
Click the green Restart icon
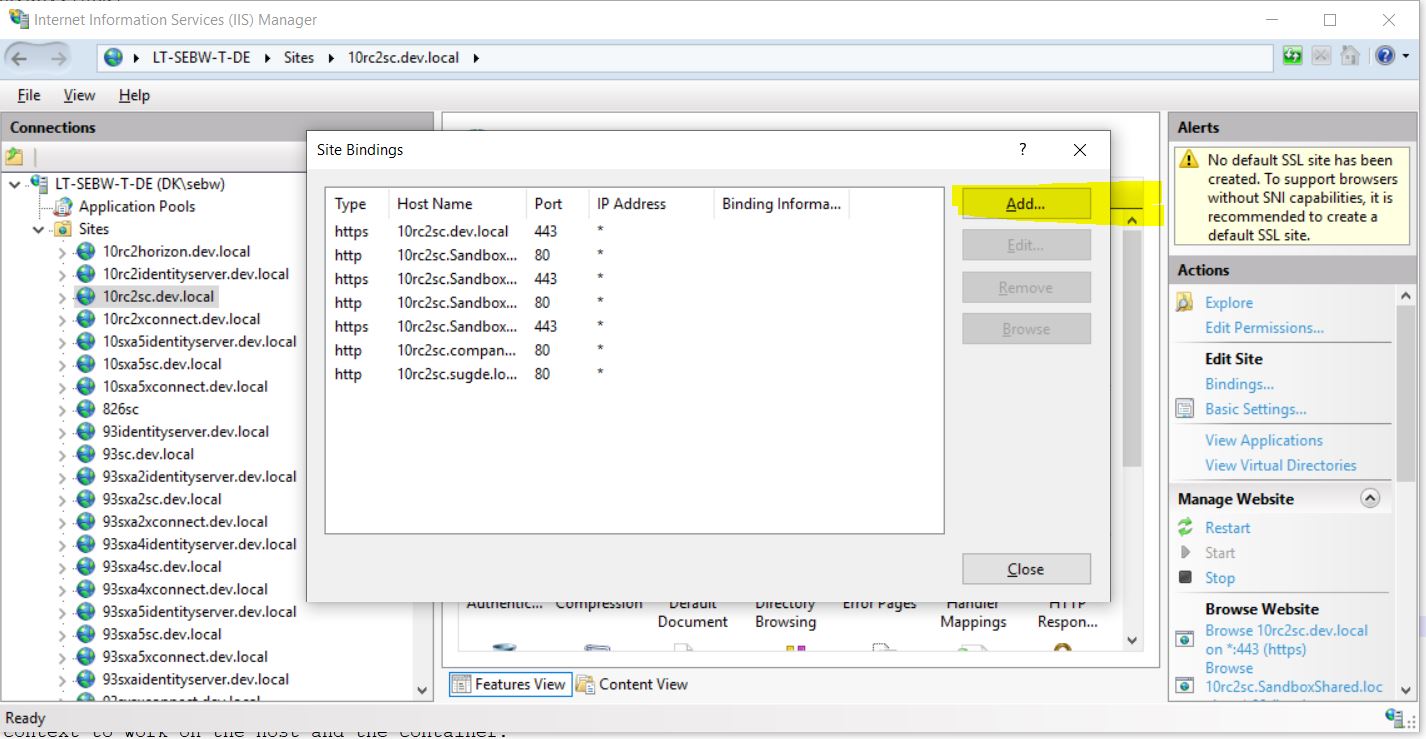[1185, 527]
